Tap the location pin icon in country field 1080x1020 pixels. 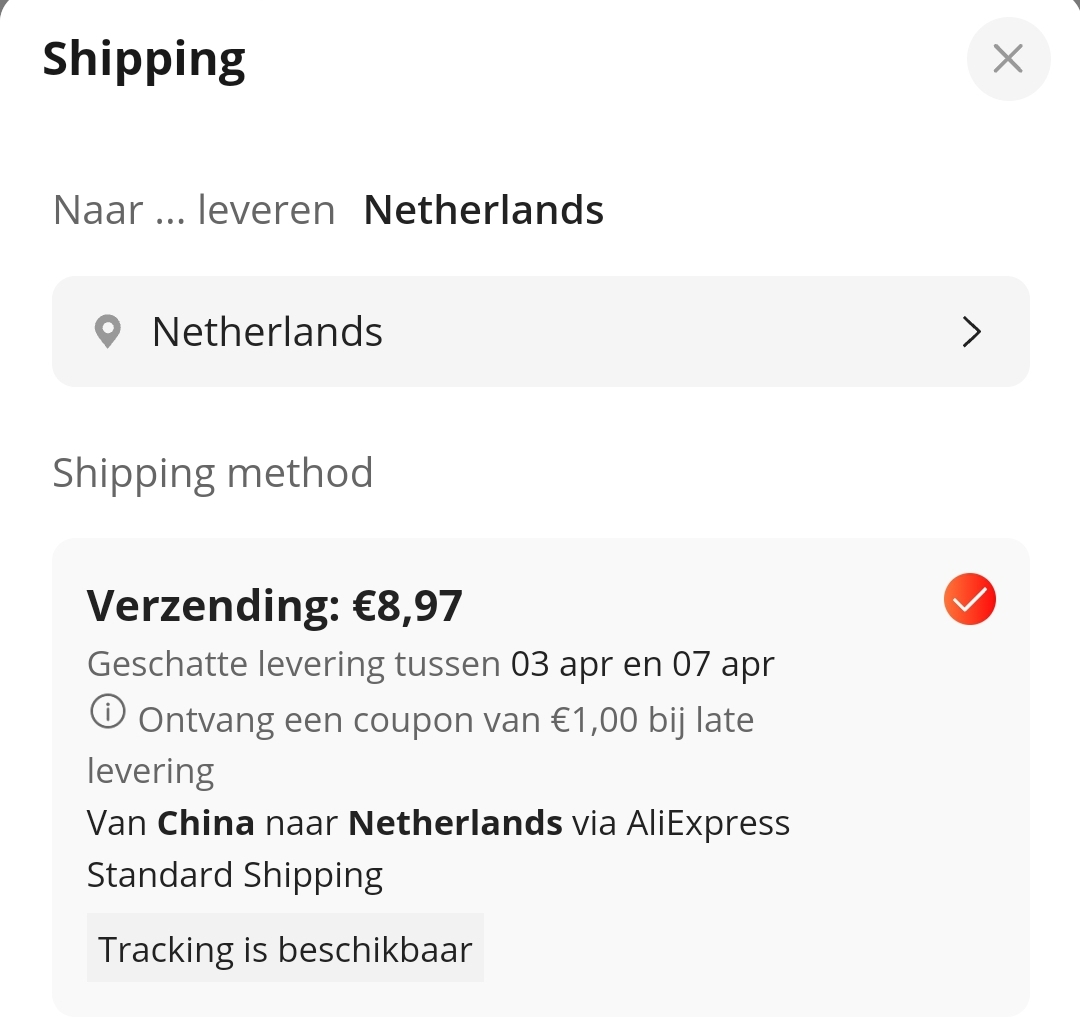point(105,331)
